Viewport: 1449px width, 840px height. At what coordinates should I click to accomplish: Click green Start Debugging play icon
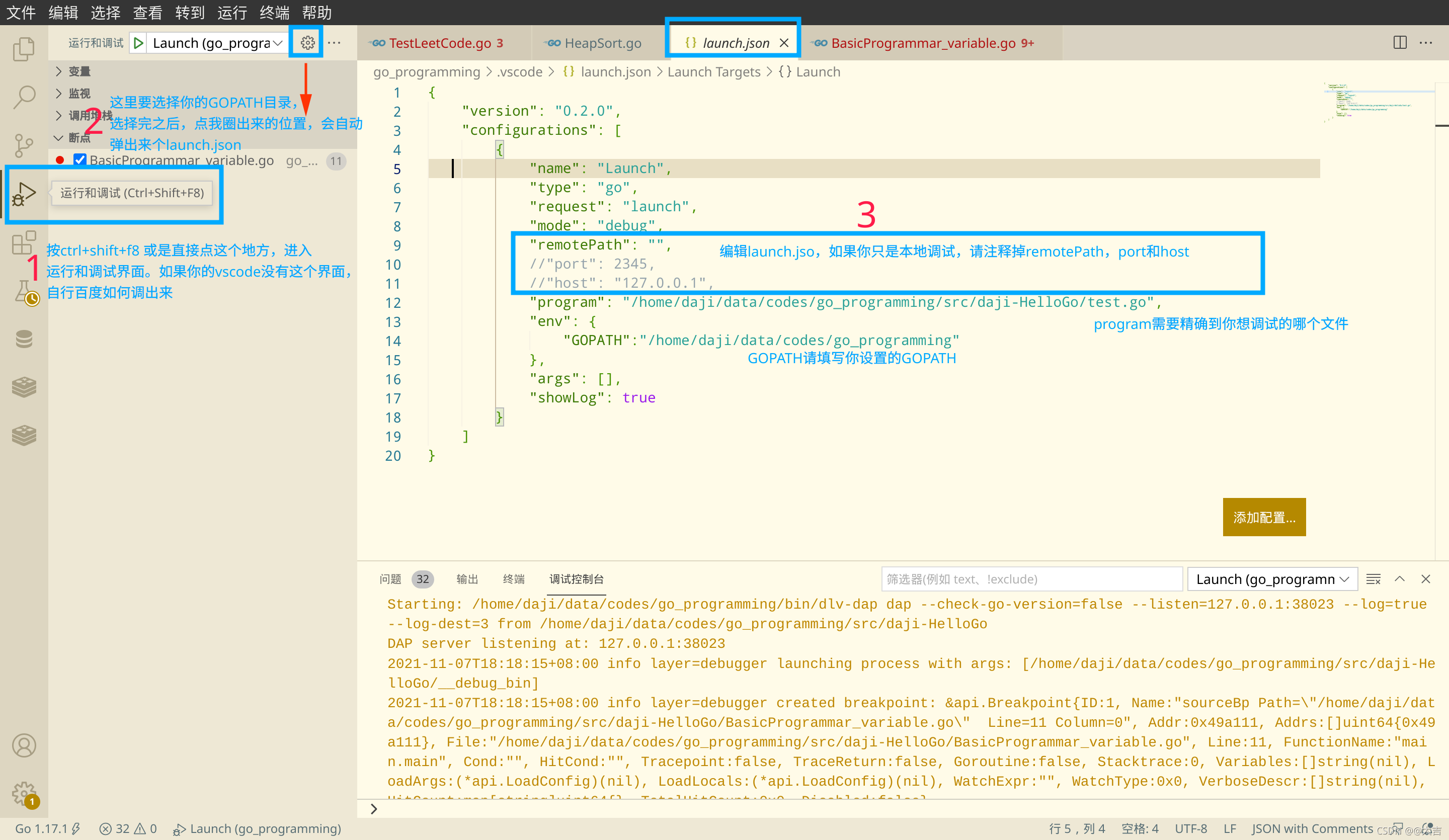(x=138, y=43)
